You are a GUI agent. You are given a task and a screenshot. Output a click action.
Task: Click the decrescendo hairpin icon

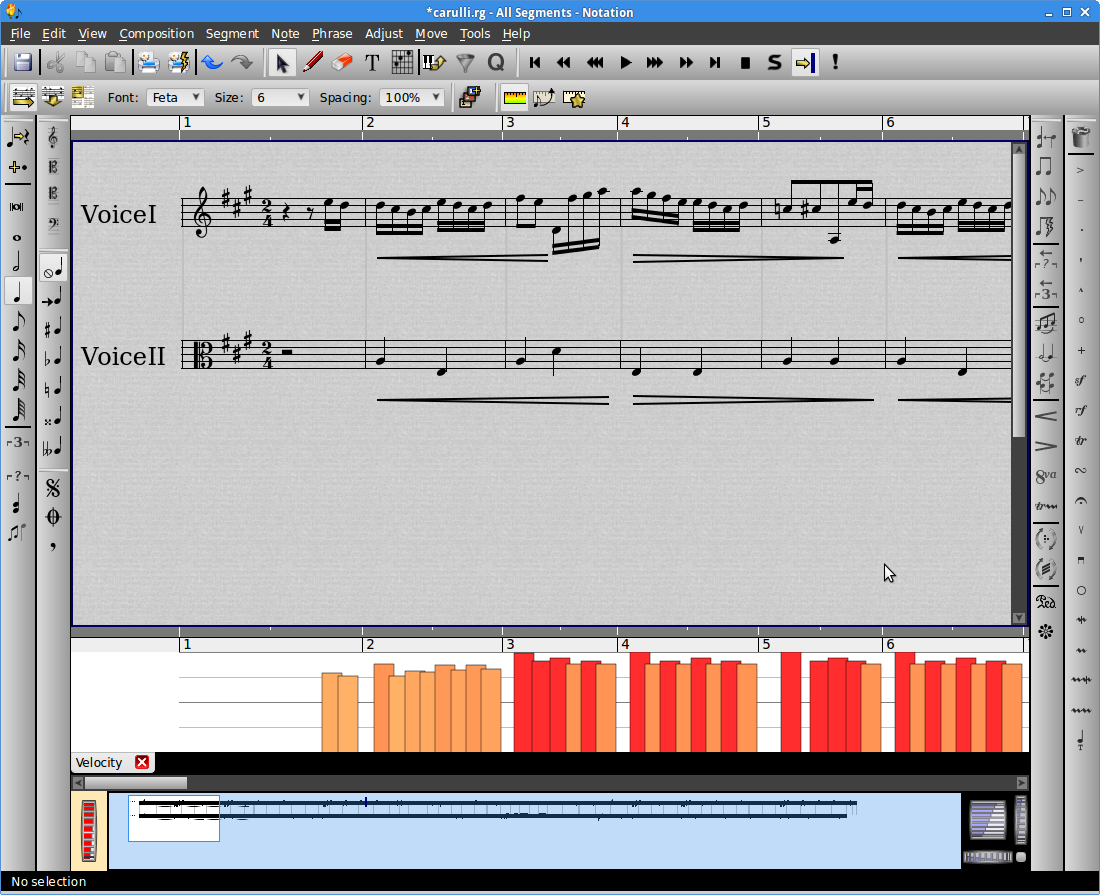[x=1045, y=446]
